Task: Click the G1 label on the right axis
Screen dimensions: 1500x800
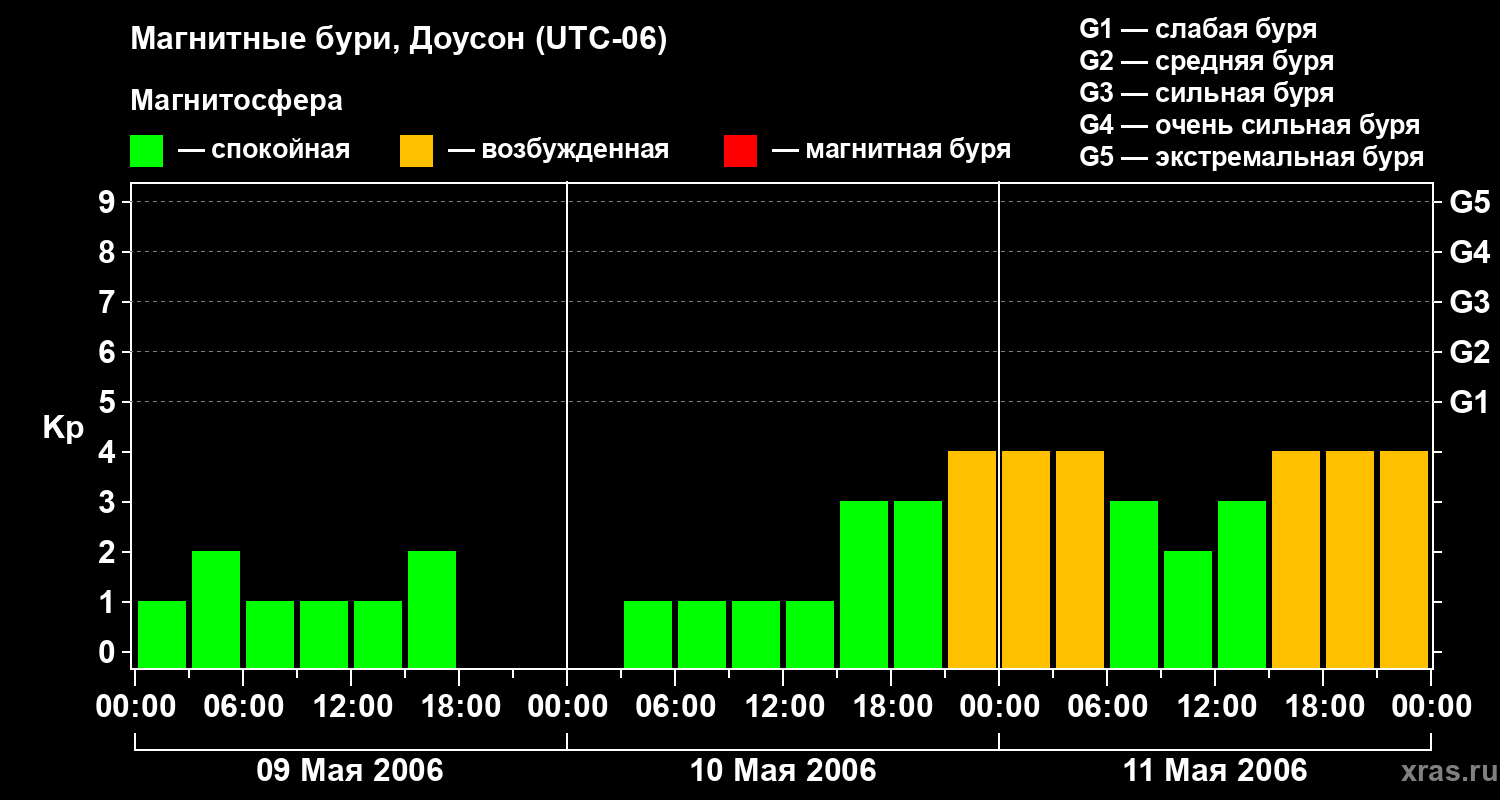Action: click(1469, 402)
